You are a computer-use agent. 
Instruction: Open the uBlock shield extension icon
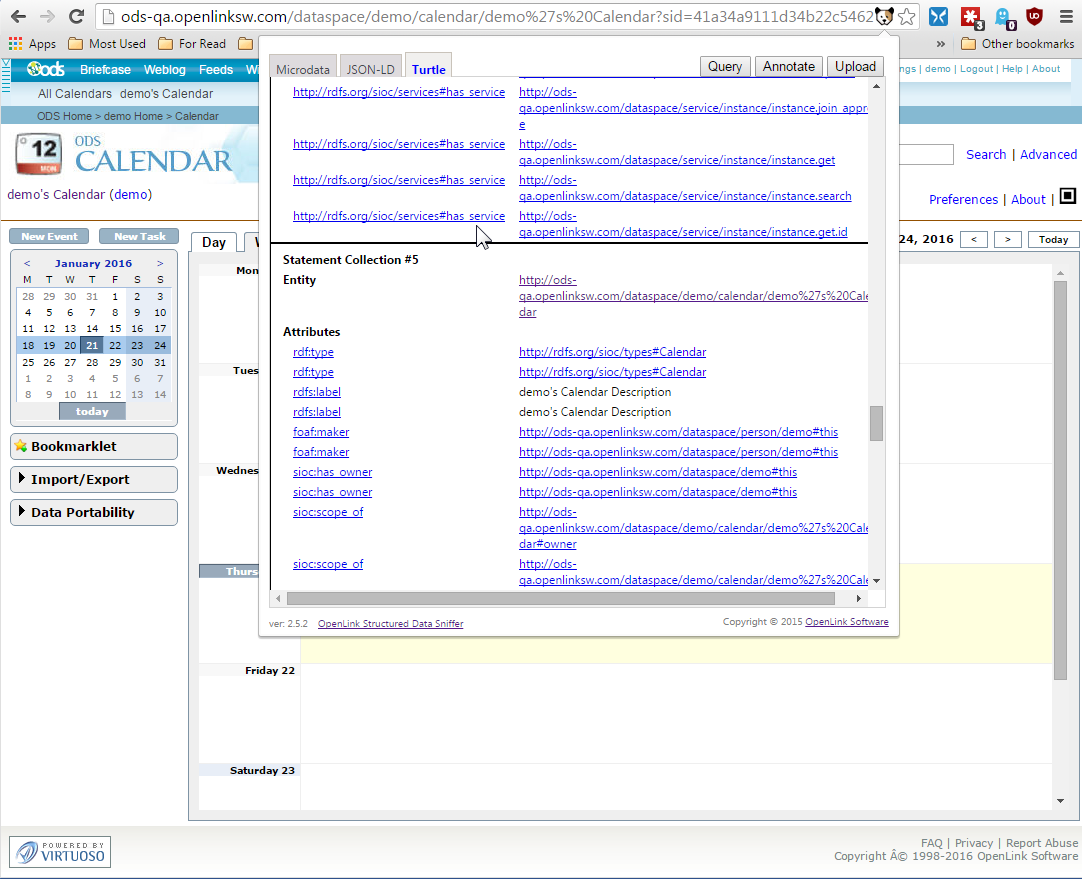click(1034, 16)
